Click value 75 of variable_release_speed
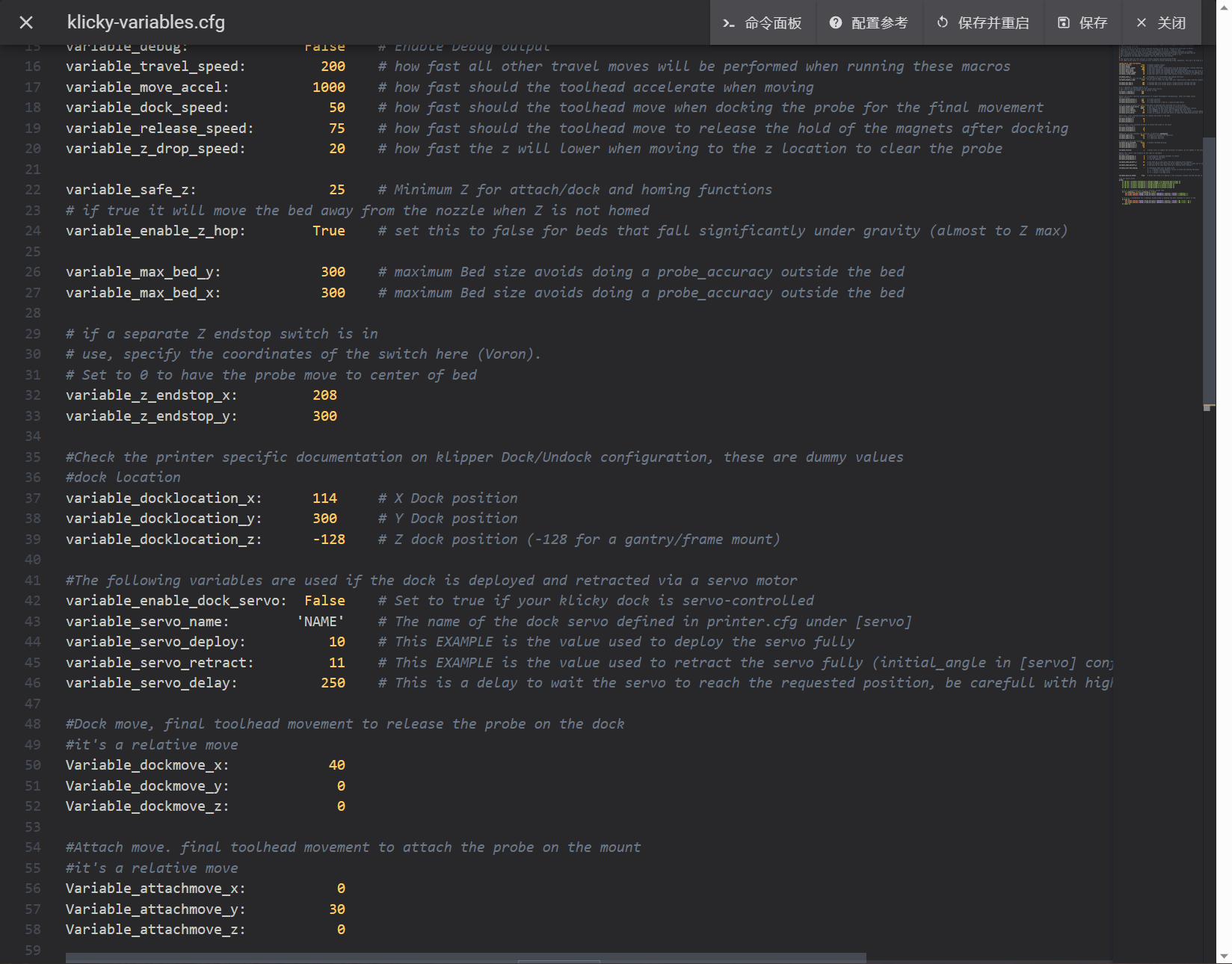The height and width of the screenshot is (964, 1232). click(337, 129)
